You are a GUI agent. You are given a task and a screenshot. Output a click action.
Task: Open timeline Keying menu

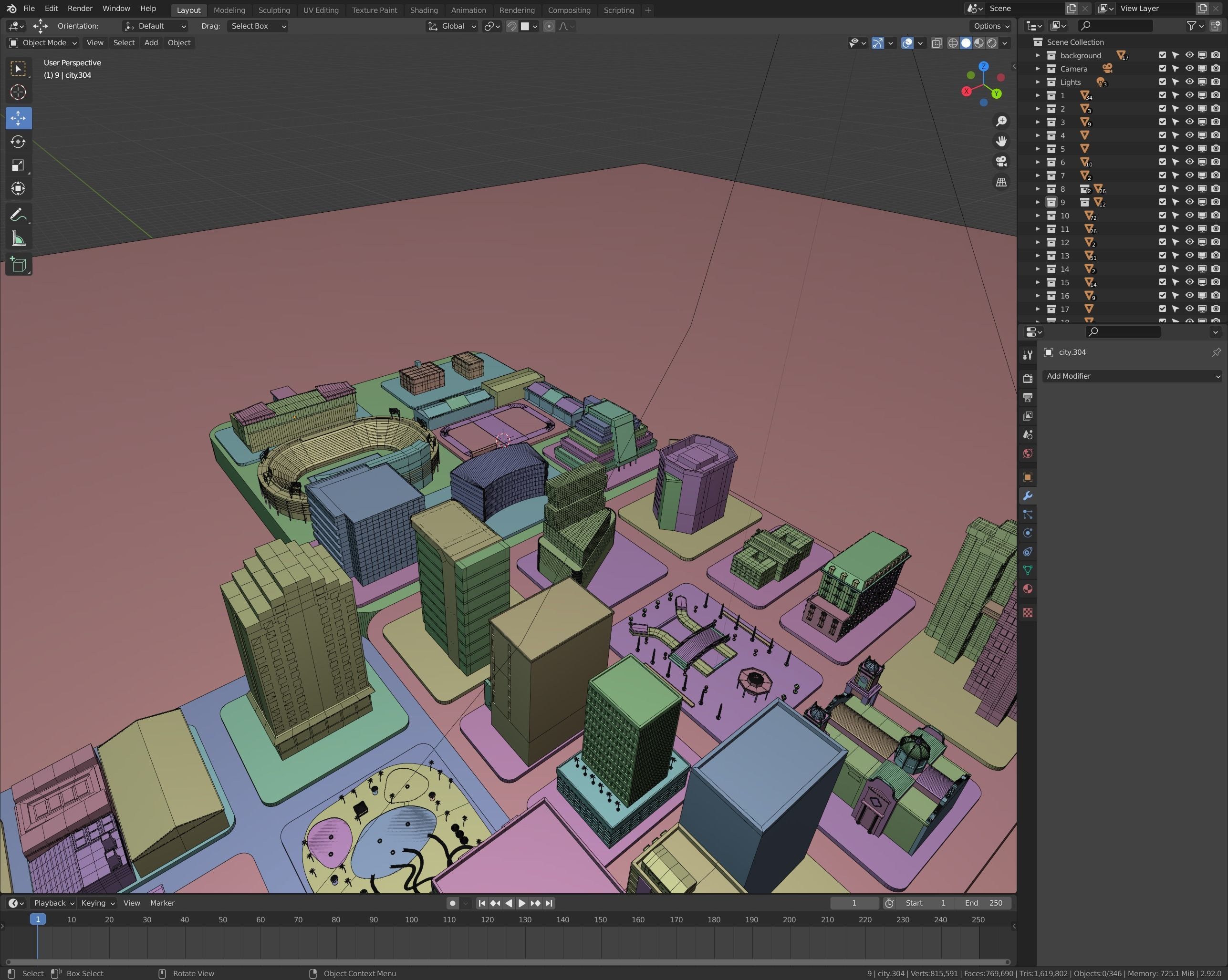(97, 903)
